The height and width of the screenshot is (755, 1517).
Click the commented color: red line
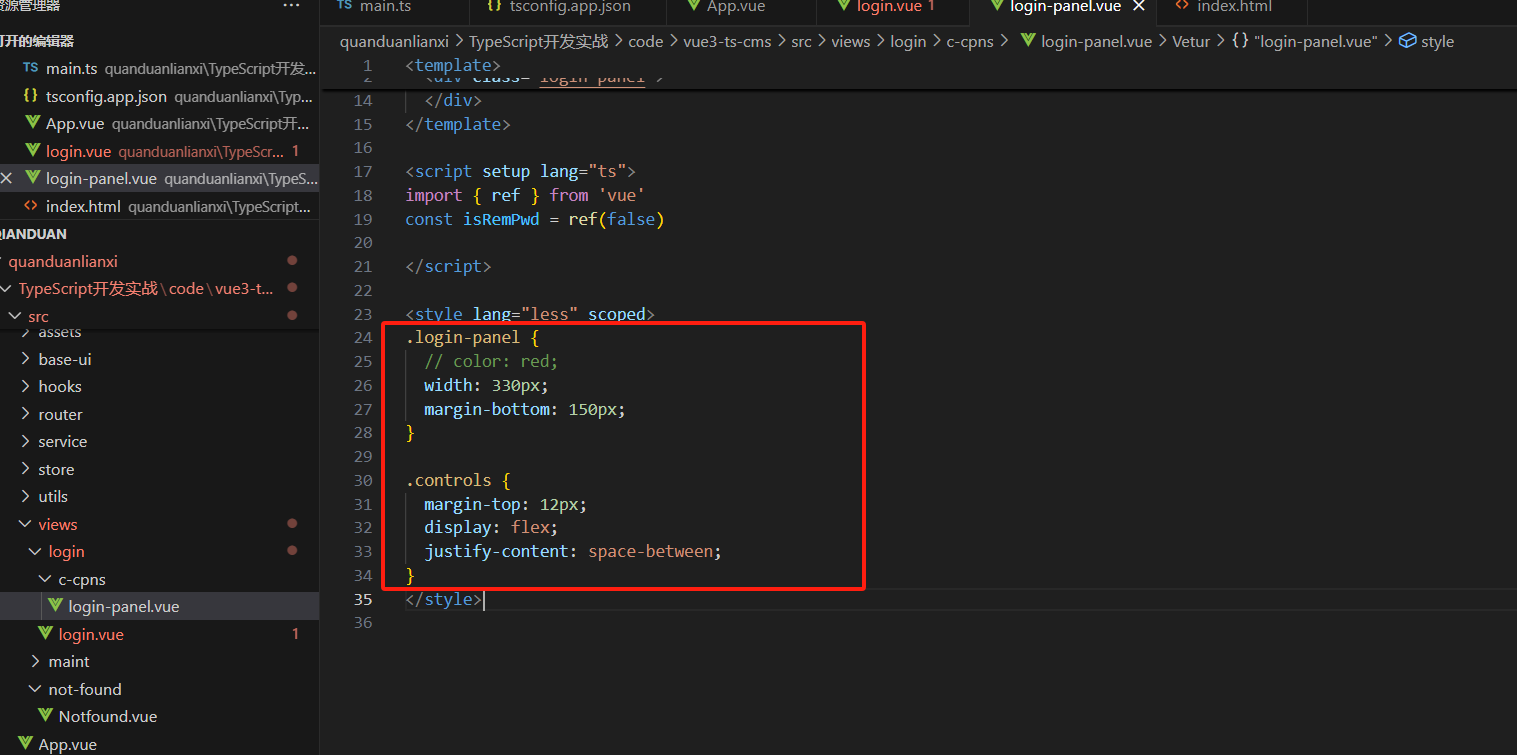click(490, 361)
